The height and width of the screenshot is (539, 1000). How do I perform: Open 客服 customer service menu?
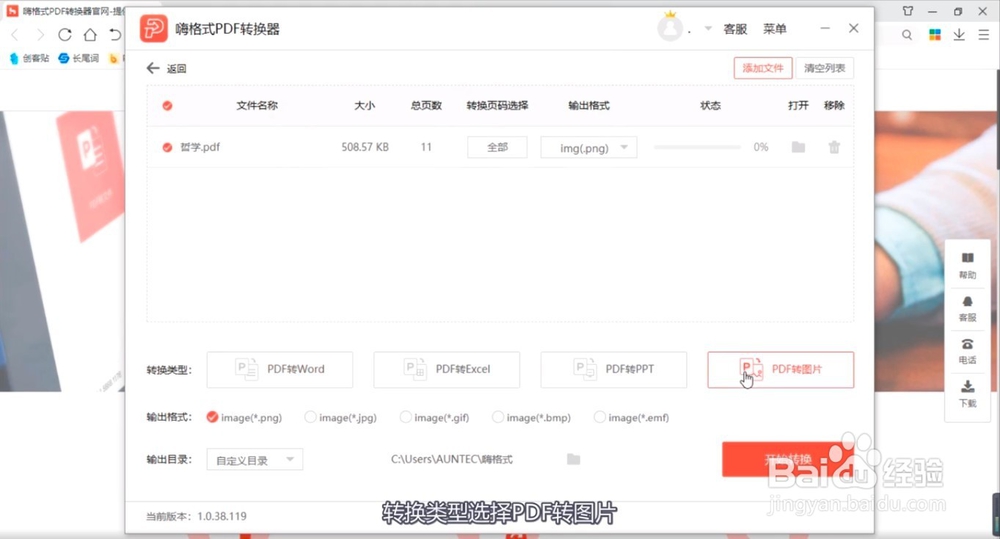[x=735, y=29]
